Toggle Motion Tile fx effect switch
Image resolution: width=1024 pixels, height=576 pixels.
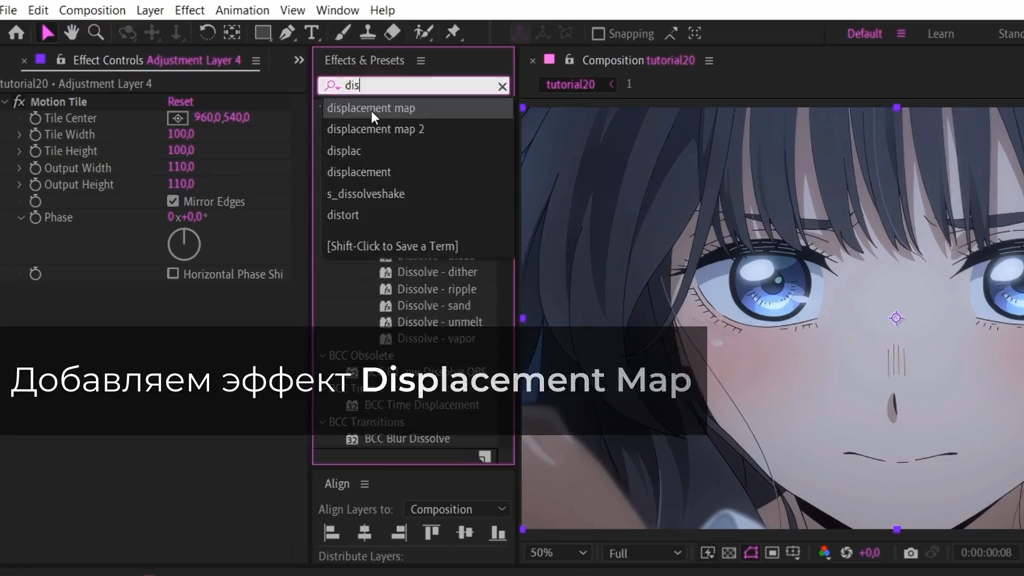pos(19,102)
